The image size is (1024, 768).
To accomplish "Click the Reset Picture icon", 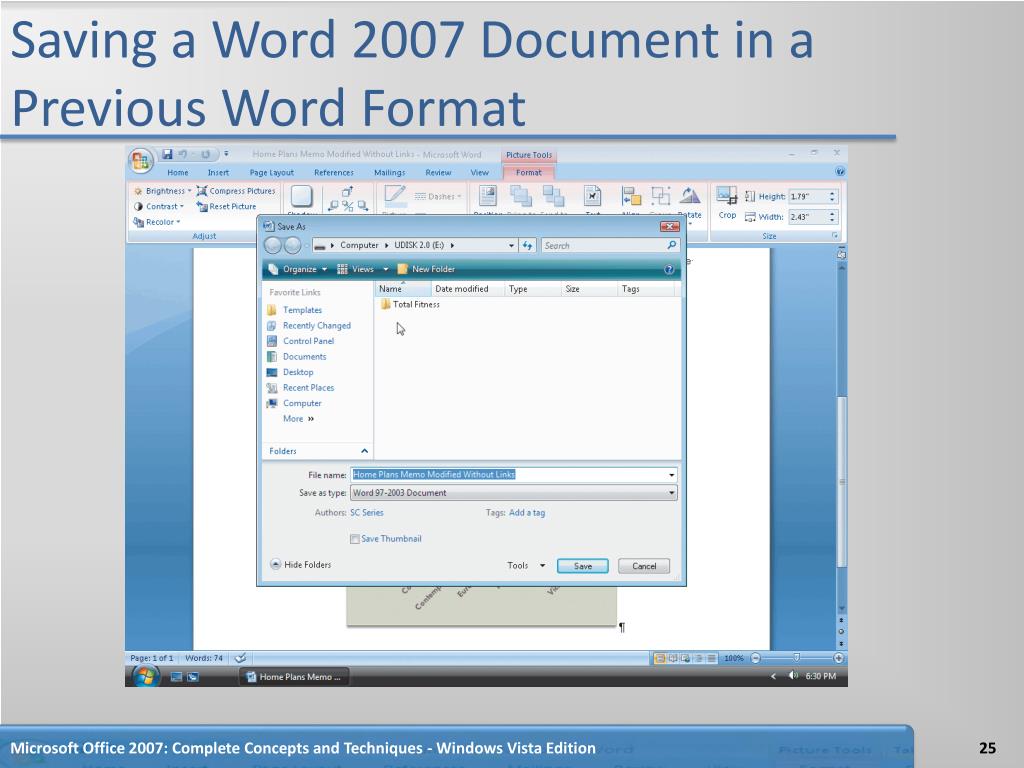I will coord(202,206).
